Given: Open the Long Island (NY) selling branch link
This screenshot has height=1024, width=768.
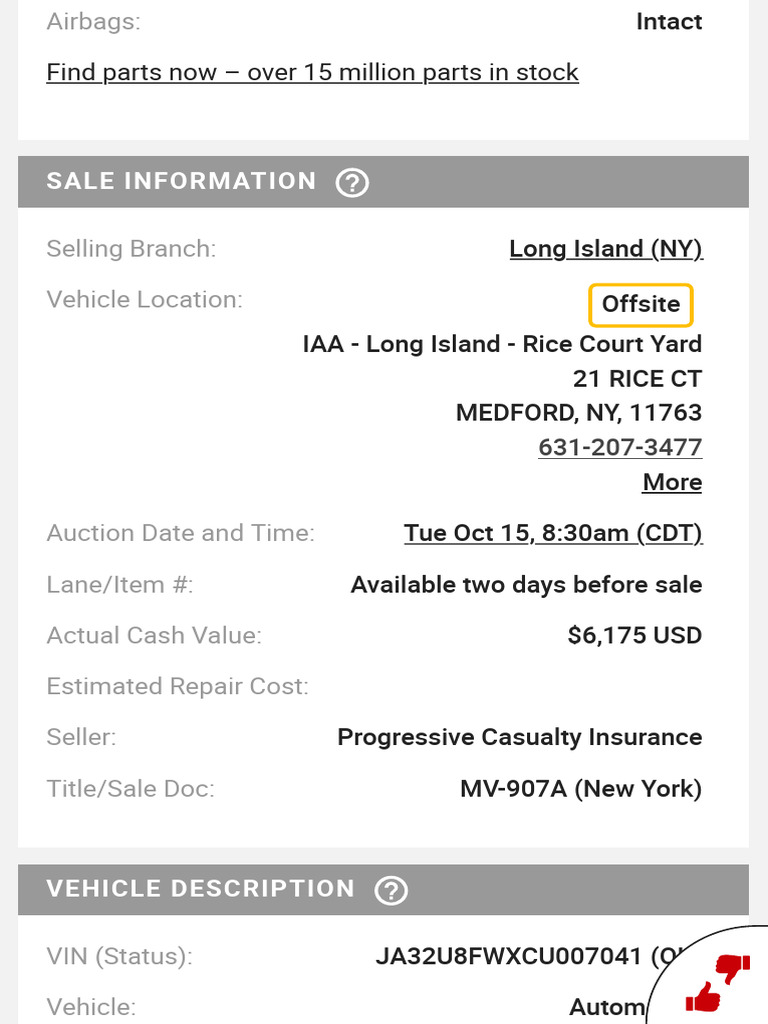Looking at the screenshot, I should (x=606, y=249).
